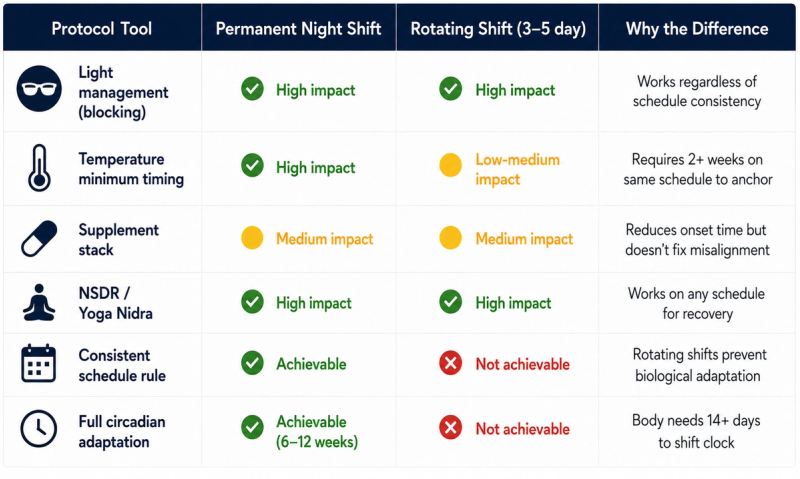Click the Permanent Night Shift column header

pos(298,29)
